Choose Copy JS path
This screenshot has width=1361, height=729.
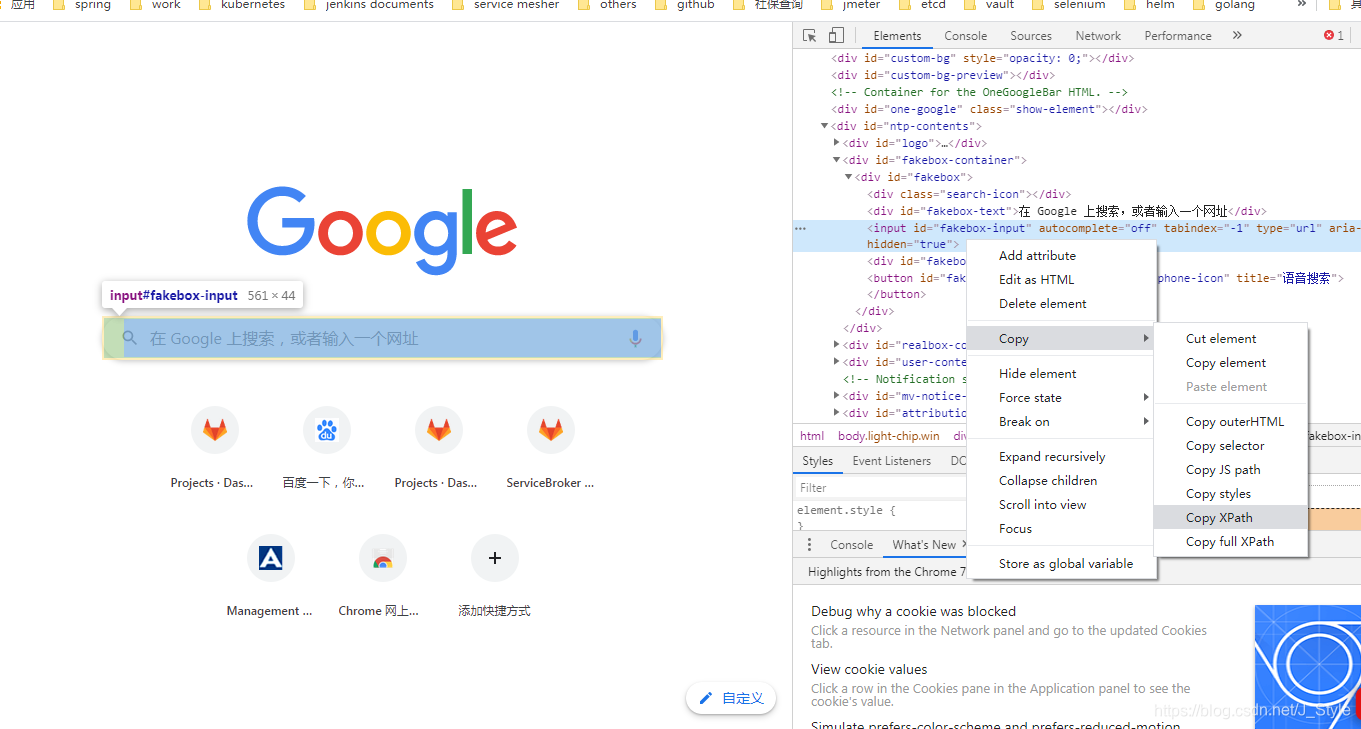point(1230,470)
